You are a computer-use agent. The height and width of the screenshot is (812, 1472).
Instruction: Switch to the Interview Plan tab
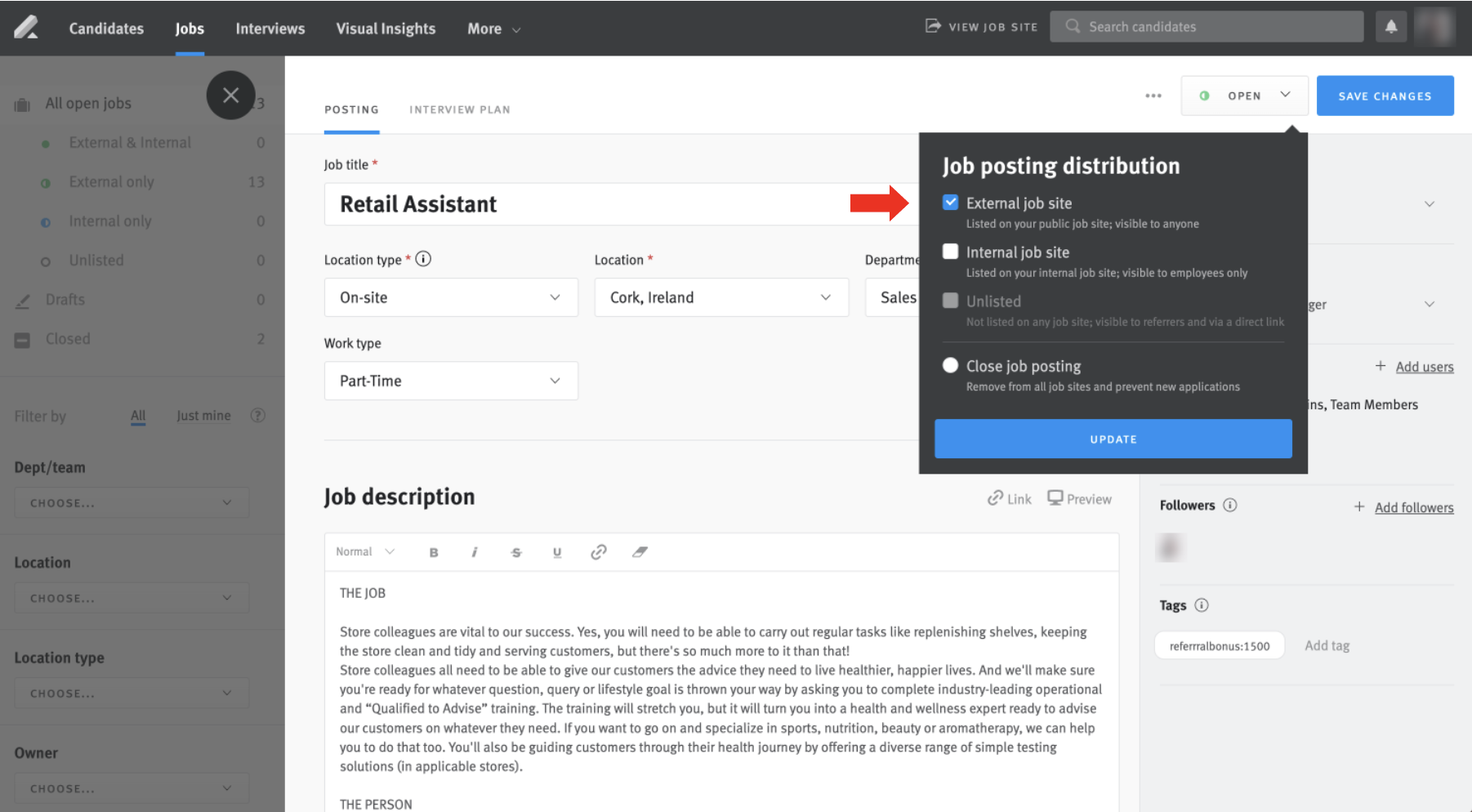click(x=459, y=109)
